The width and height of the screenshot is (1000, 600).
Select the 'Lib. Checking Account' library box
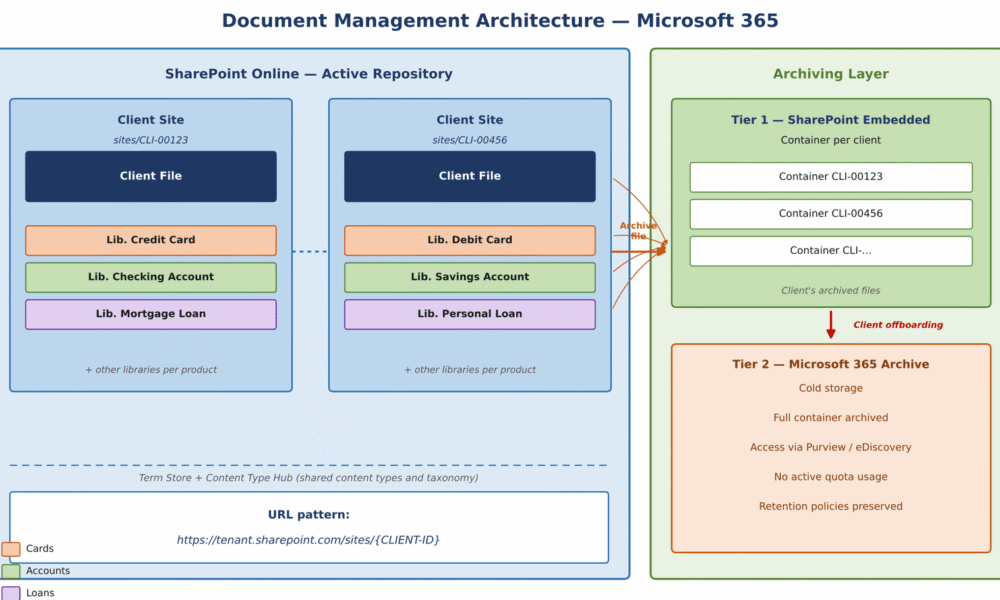tap(151, 277)
